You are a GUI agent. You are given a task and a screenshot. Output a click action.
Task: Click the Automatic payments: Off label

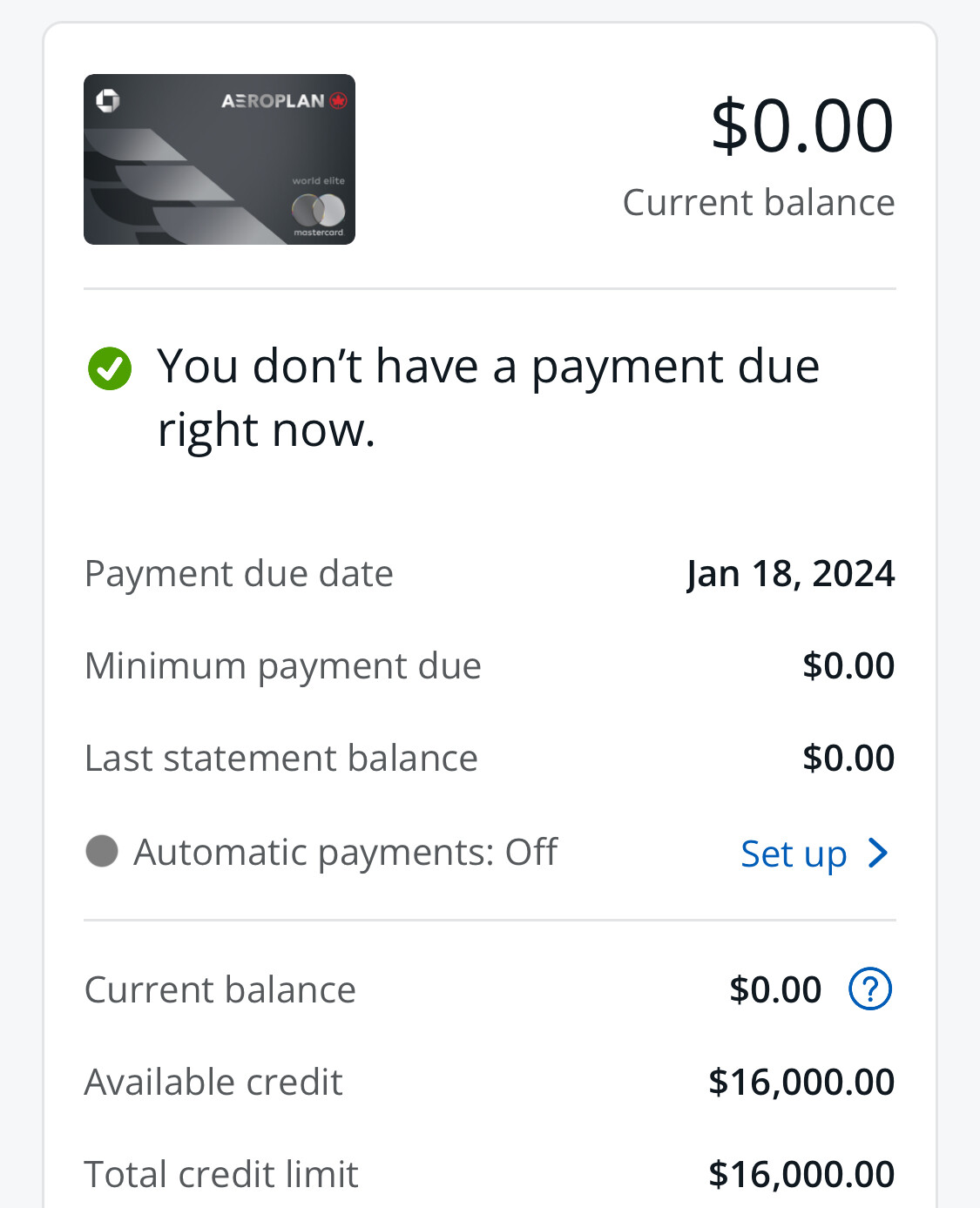pyautogui.click(x=345, y=852)
